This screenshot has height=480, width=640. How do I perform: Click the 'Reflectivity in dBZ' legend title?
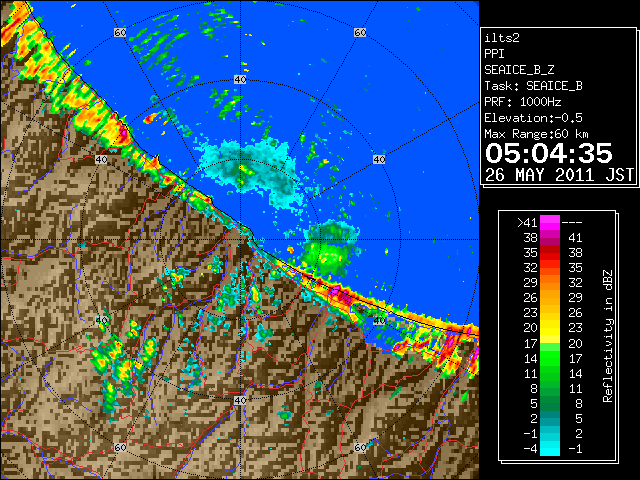point(608,336)
